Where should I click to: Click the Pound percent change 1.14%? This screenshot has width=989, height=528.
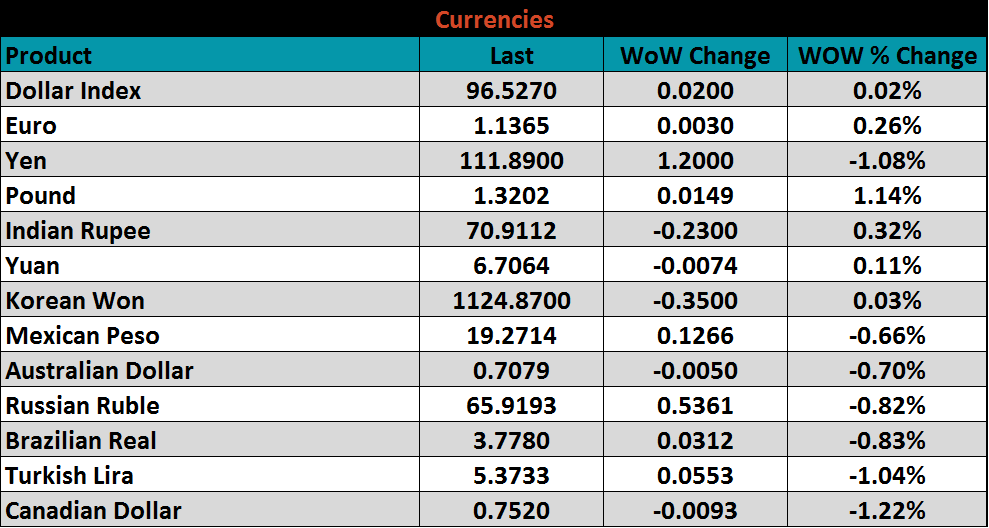click(887, 196)
